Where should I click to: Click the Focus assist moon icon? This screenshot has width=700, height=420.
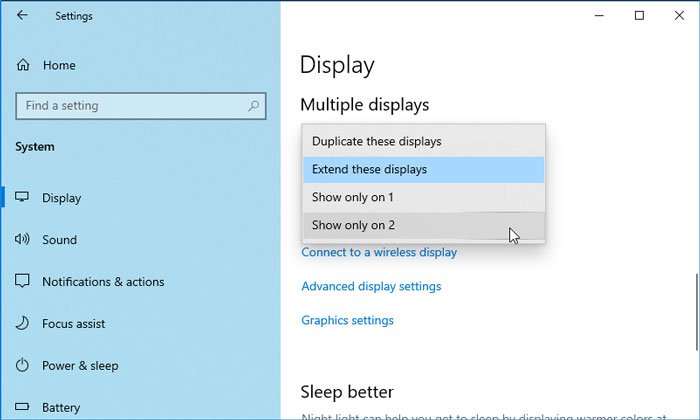click(22, 323)
